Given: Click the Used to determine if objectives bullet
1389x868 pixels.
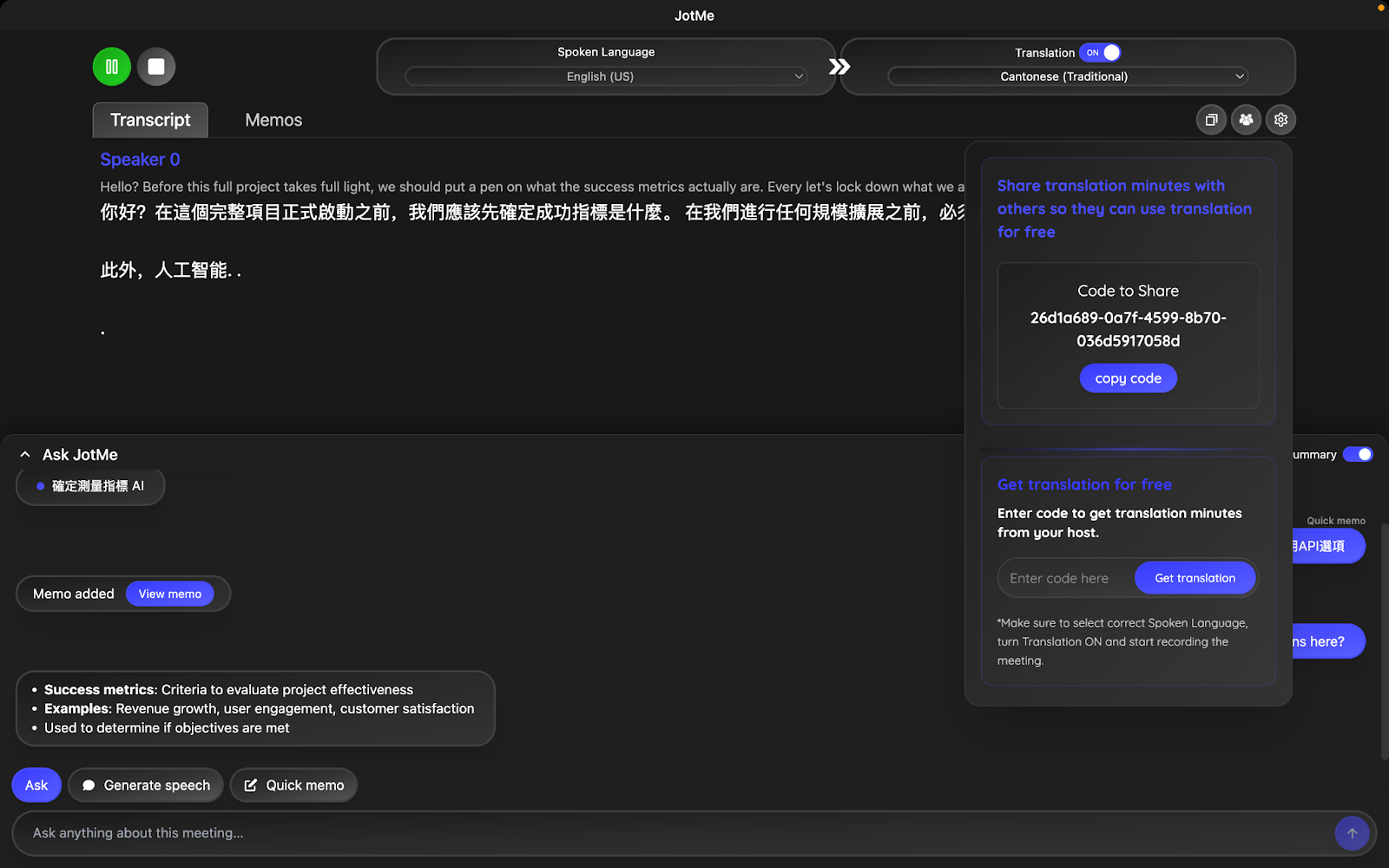Looking at the screenshot, I should click(167, 728).
